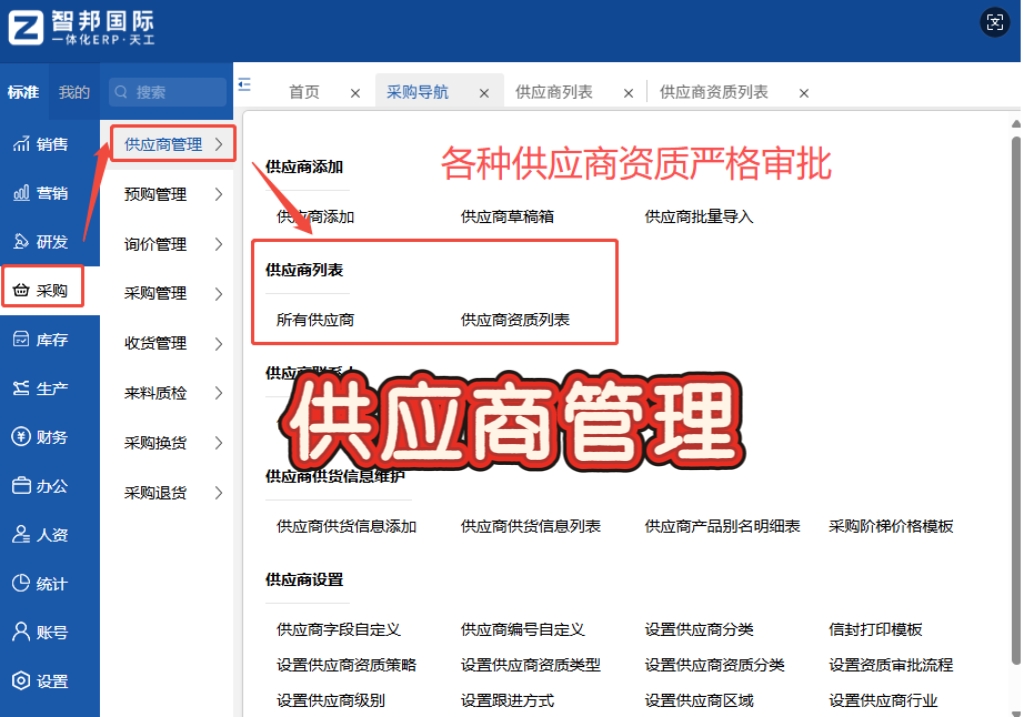Open the 供应商草稿箱 link
Image resolution: width=1024 pixels, height=717 pixels.
507,217
